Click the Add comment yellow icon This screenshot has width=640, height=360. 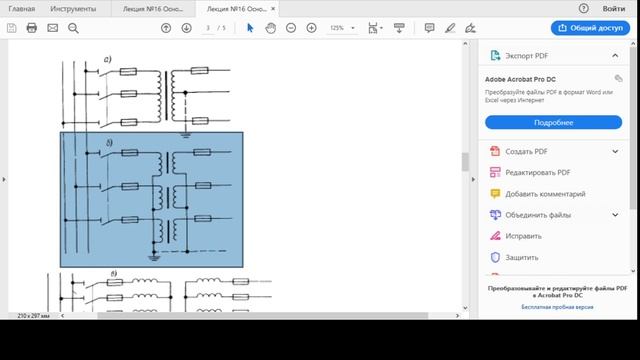[495, 194]
